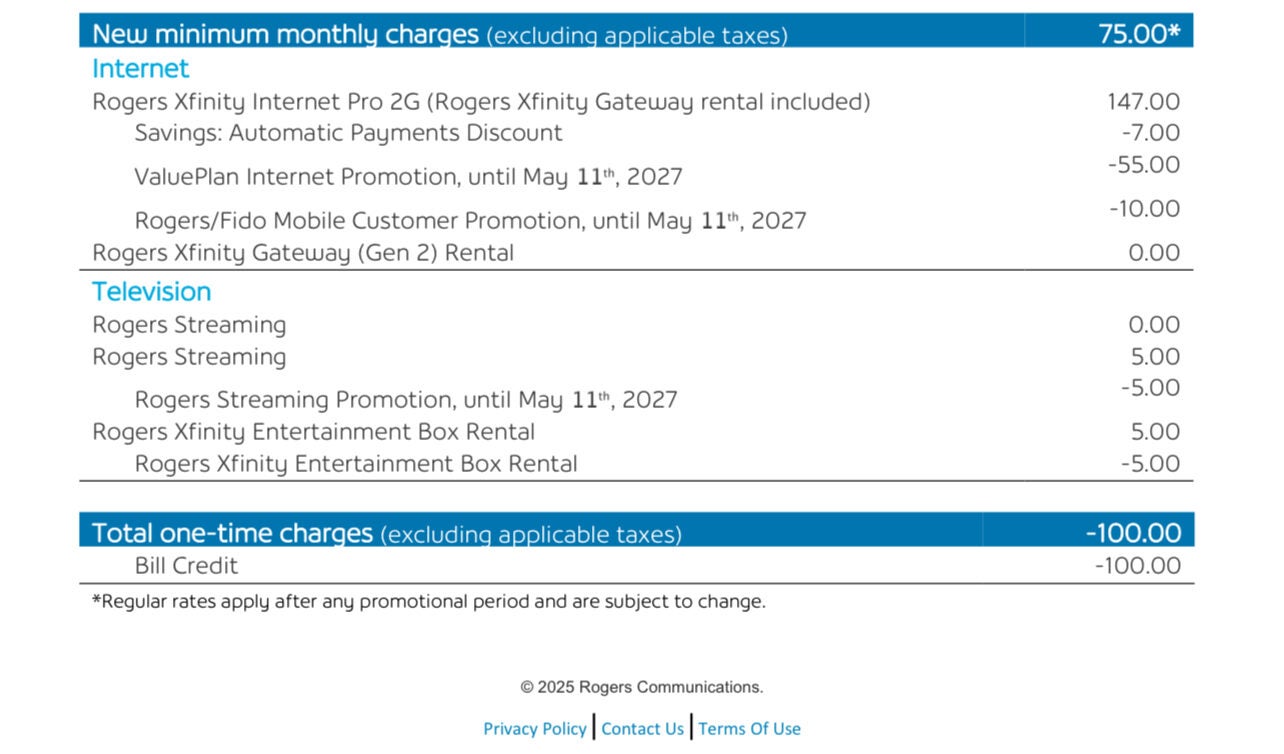Select the Bill Credit line item
Screen dimensions: 1284x754
point(186,566)
